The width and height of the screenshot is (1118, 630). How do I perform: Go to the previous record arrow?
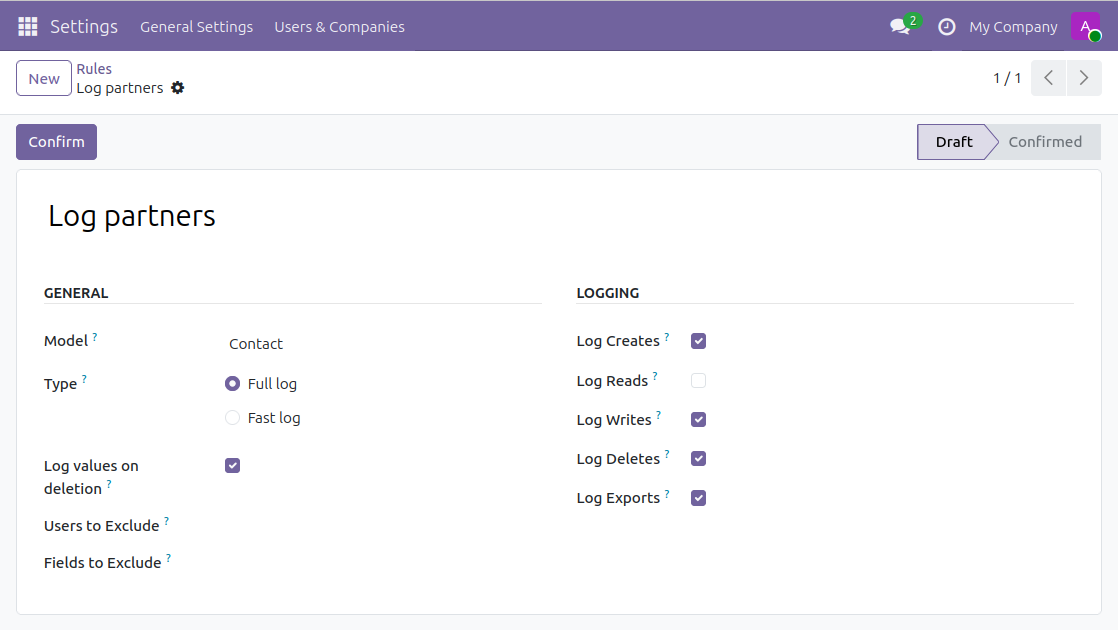(1048, 78)
